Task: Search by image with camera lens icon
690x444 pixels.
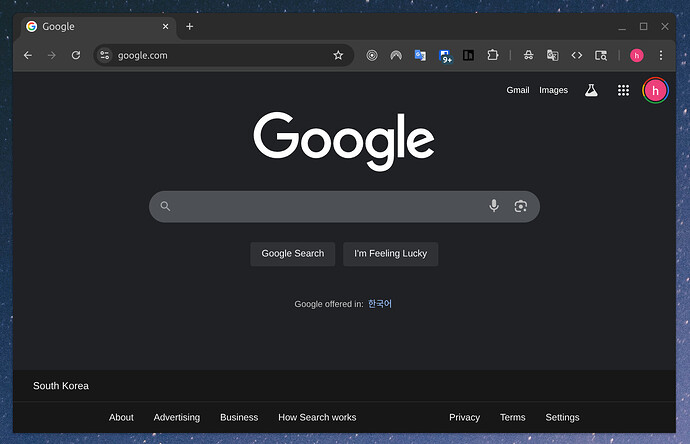Action: point(521,206)
